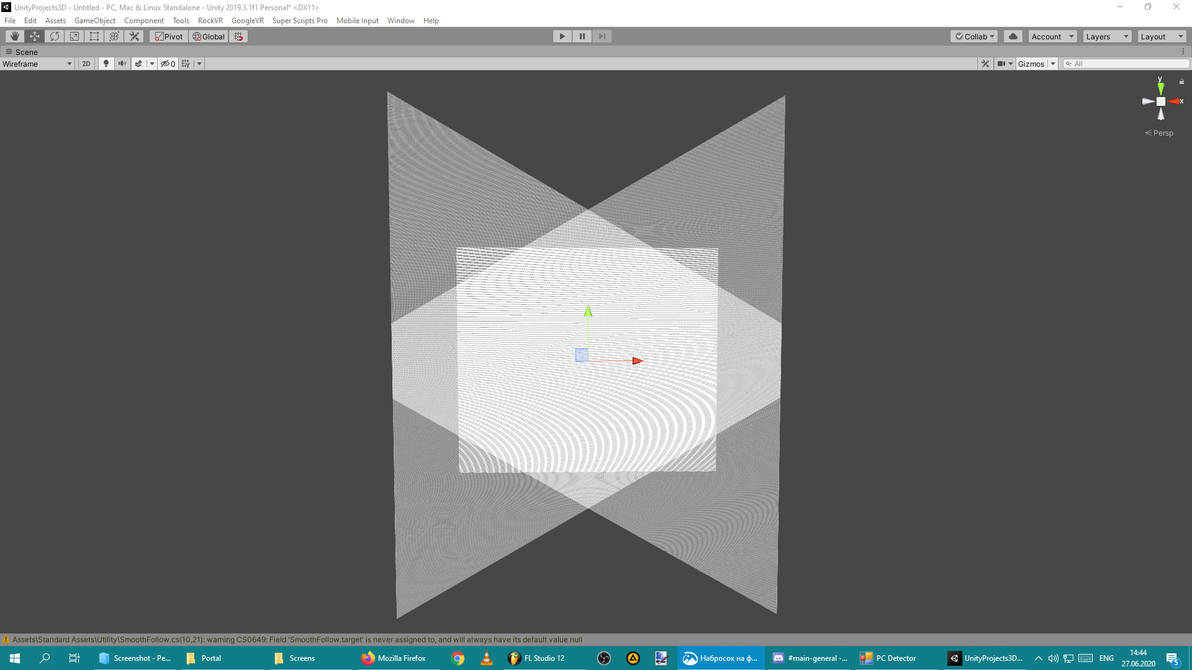This screenshot has width=1192, height=670.
Task: Switch Pivot to Center mode
Action: click(x=168, y=36)
